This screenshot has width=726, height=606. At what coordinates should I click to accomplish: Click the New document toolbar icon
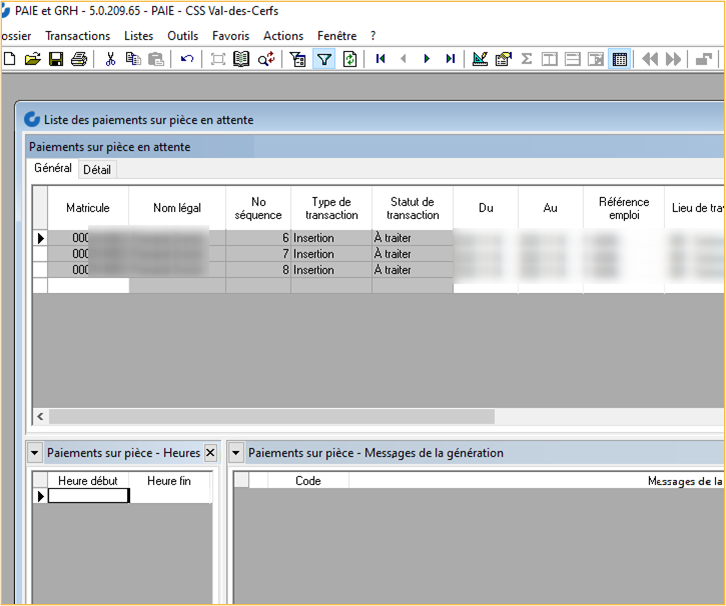(x=9, y=59)
